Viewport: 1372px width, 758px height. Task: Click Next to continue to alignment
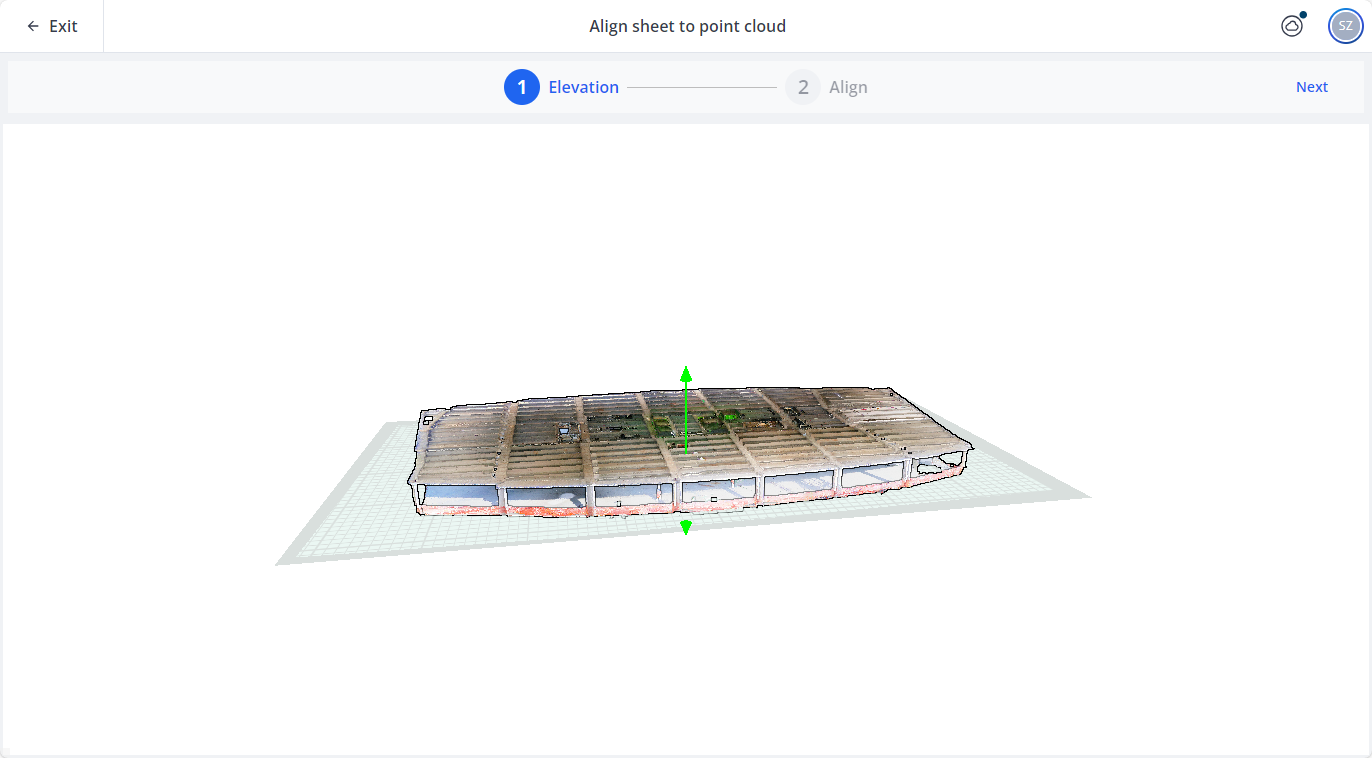[1311, 87]
